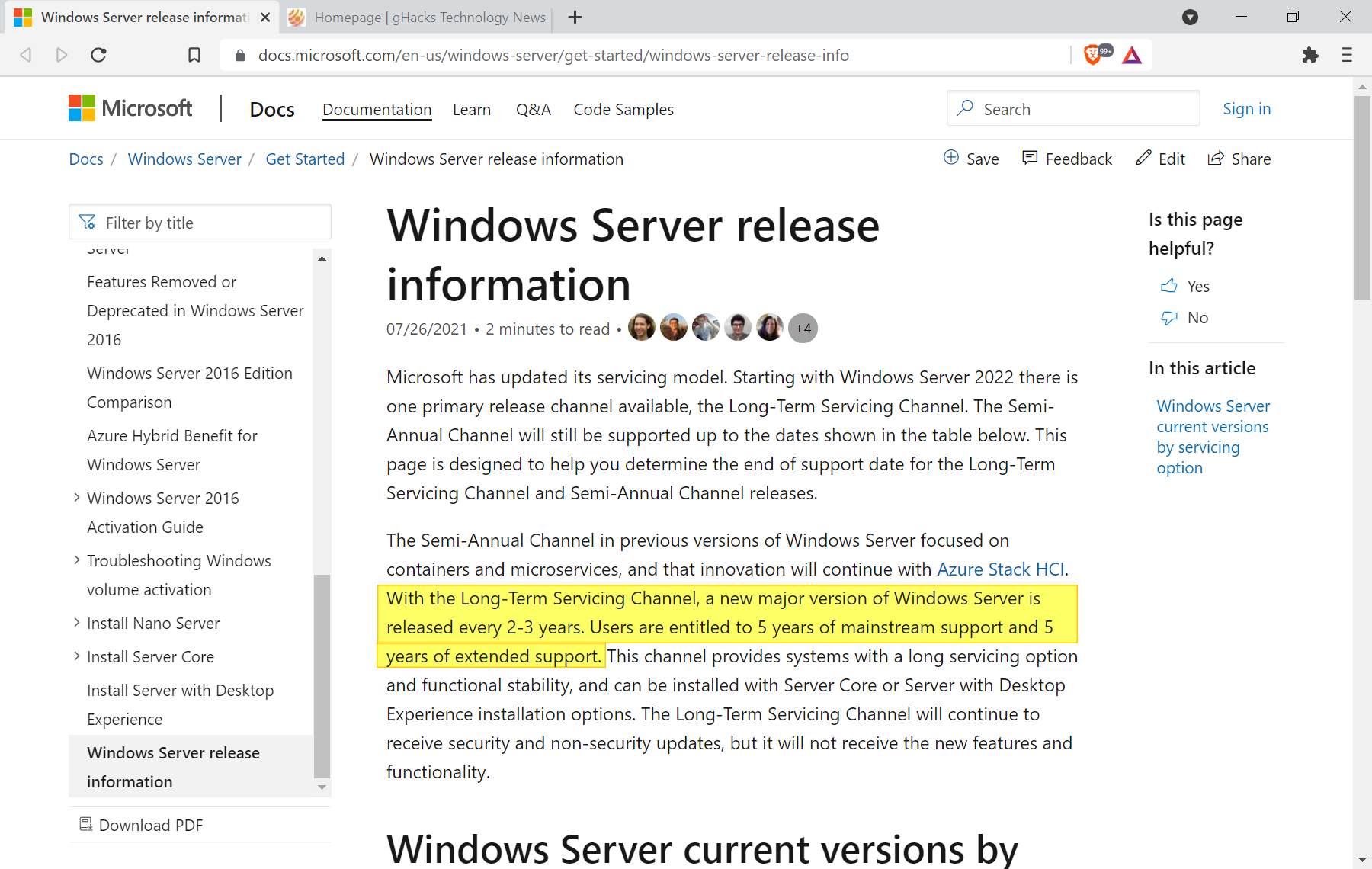Click the third contributor avatar
The width and height of the screenshot is (1372, 869).
coord(706,328)
